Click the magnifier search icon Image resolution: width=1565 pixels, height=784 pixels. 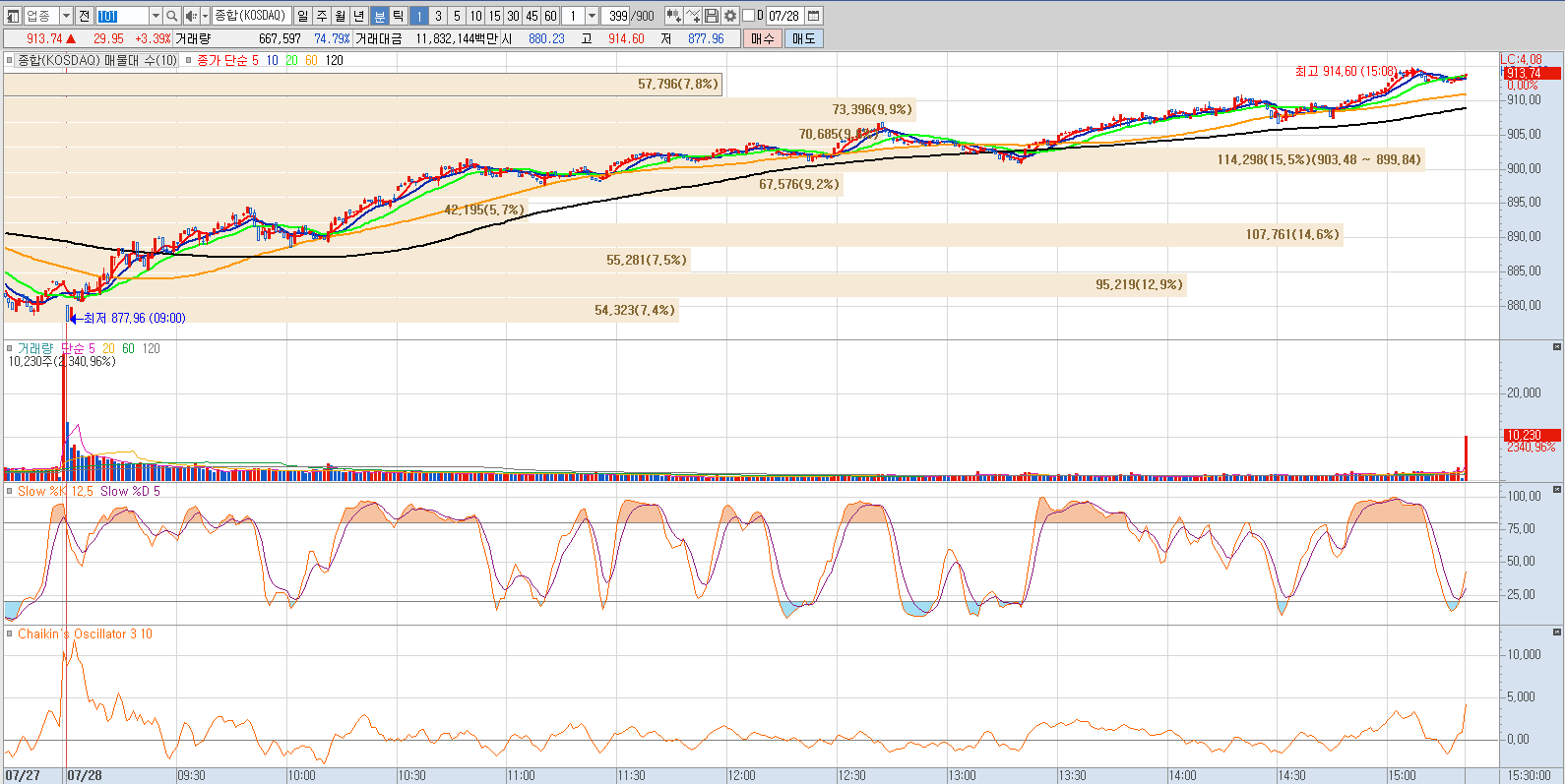[x=172, y=16]
